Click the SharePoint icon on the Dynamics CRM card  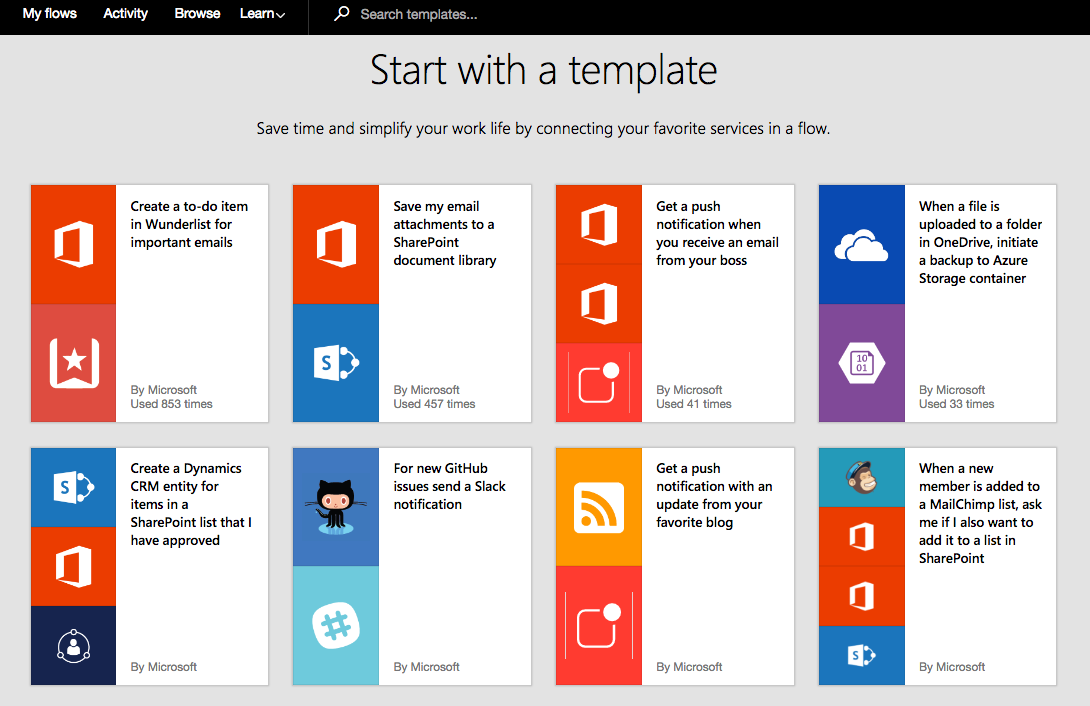(x=74, y=487)
